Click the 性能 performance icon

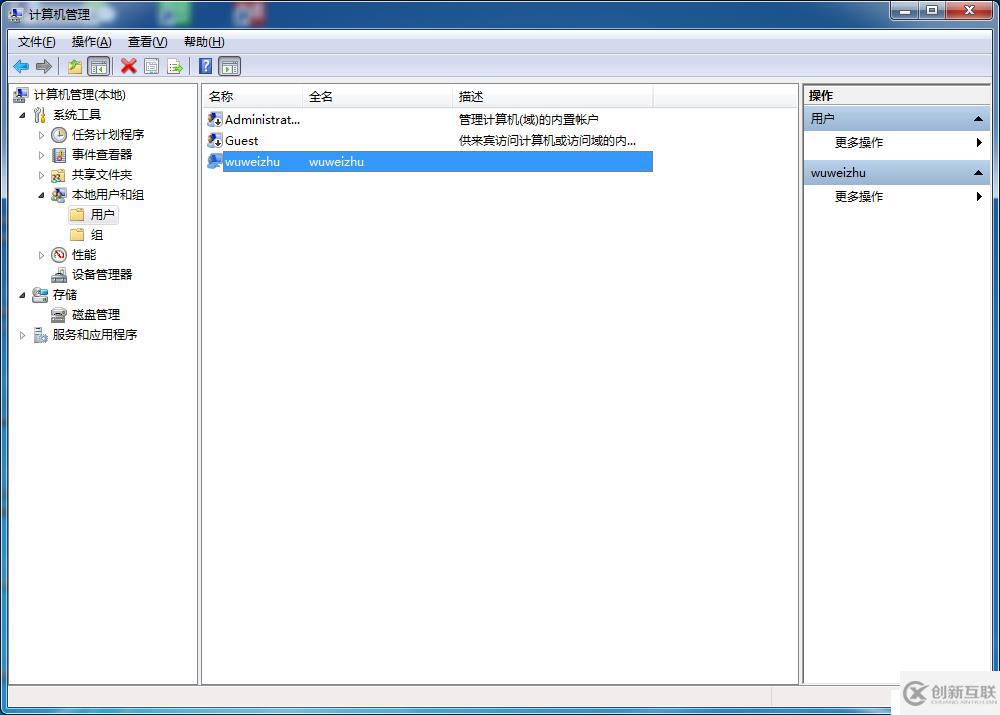[x=59, y=255]
